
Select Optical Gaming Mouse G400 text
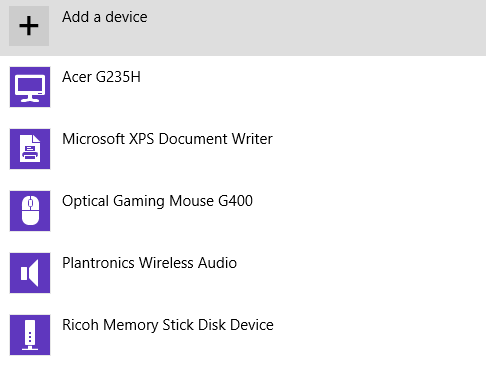(157, 201)
